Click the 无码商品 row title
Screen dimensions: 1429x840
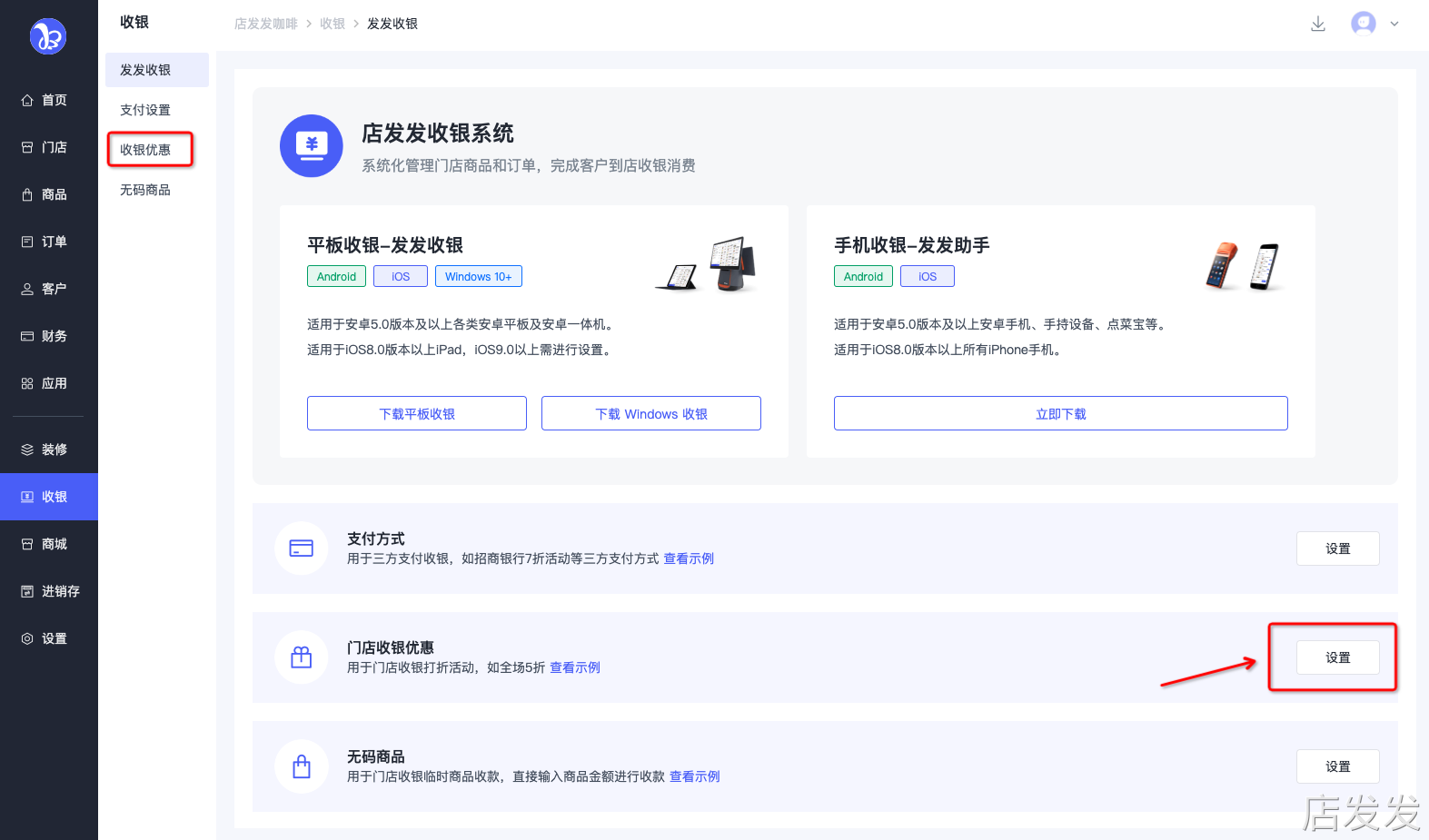(x=376, y=756)
